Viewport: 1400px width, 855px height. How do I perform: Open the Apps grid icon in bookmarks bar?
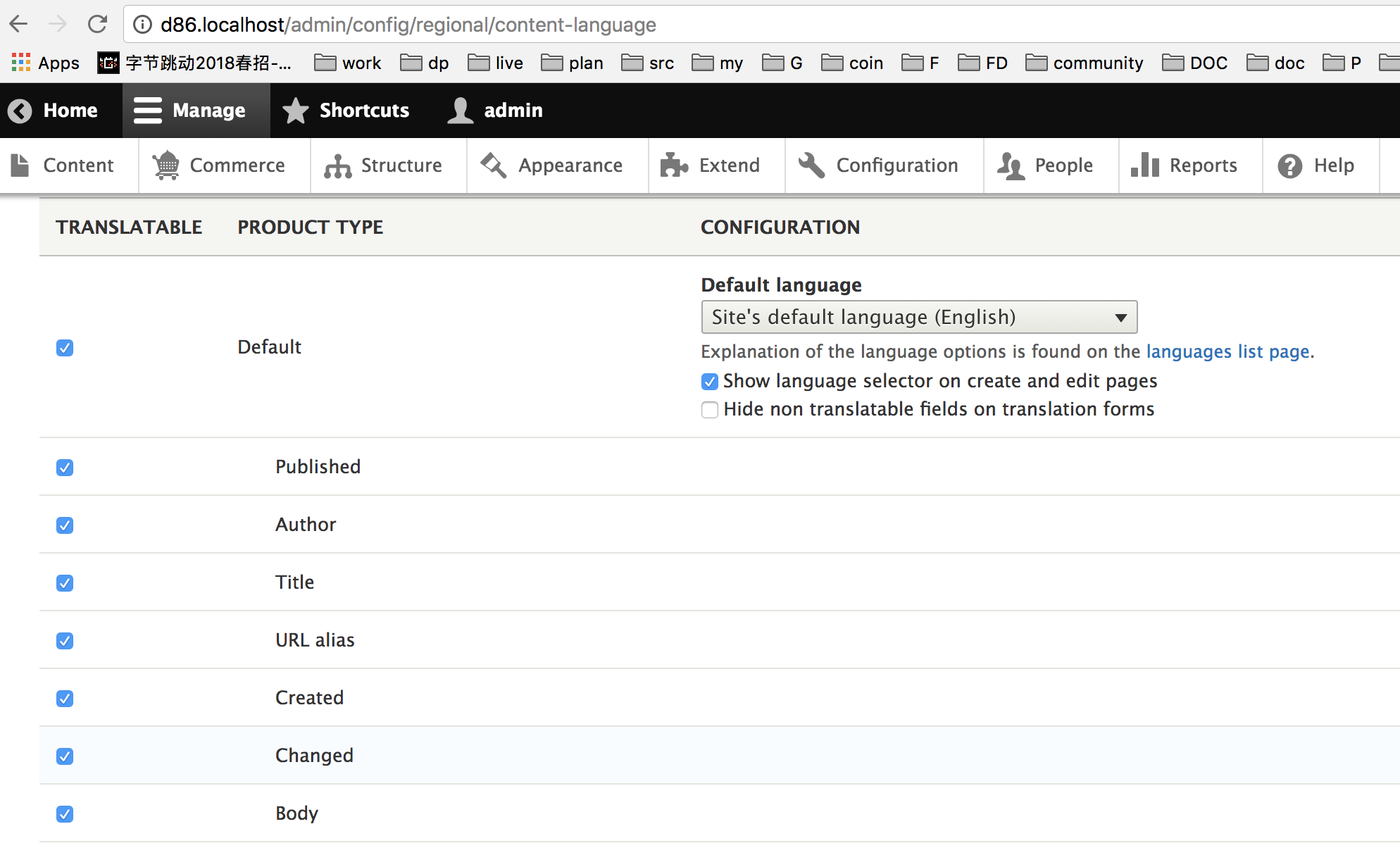click(21, 63)
